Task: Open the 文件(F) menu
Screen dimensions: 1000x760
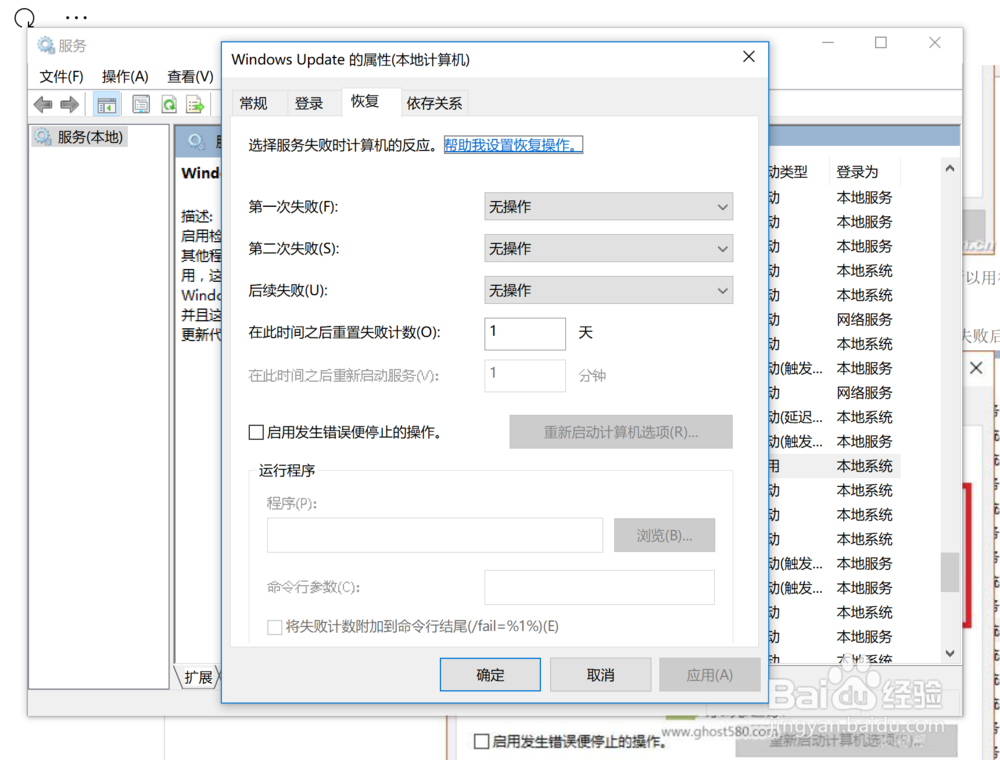Action: tap(61, 77)
